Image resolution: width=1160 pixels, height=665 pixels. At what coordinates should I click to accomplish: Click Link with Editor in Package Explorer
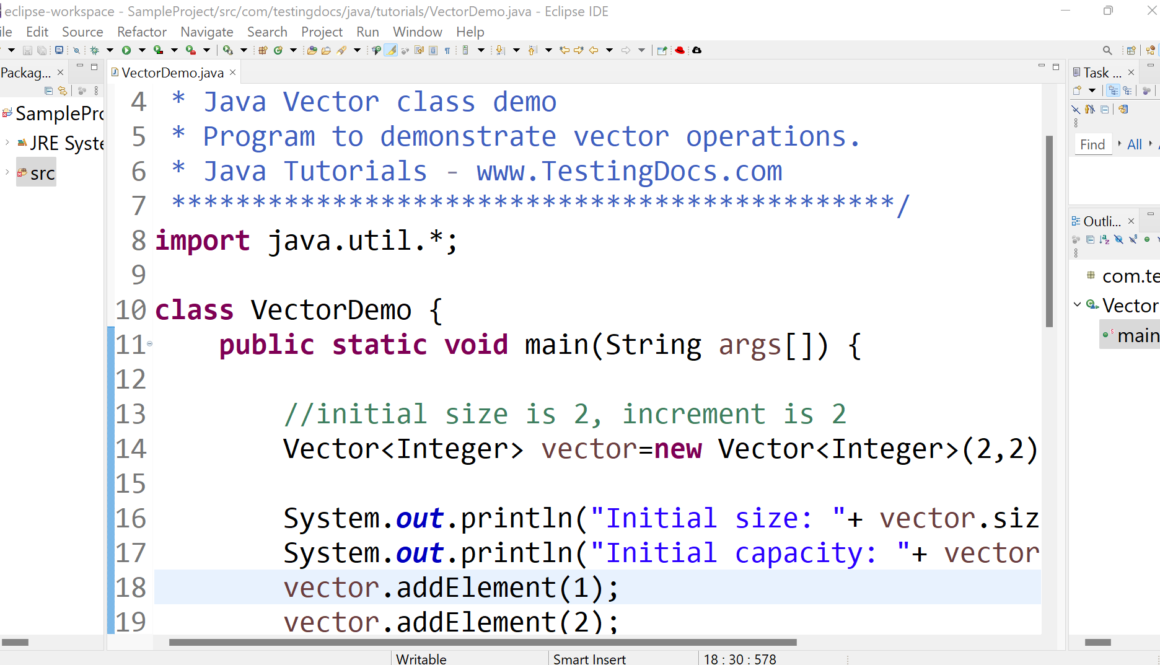[61, 91]
